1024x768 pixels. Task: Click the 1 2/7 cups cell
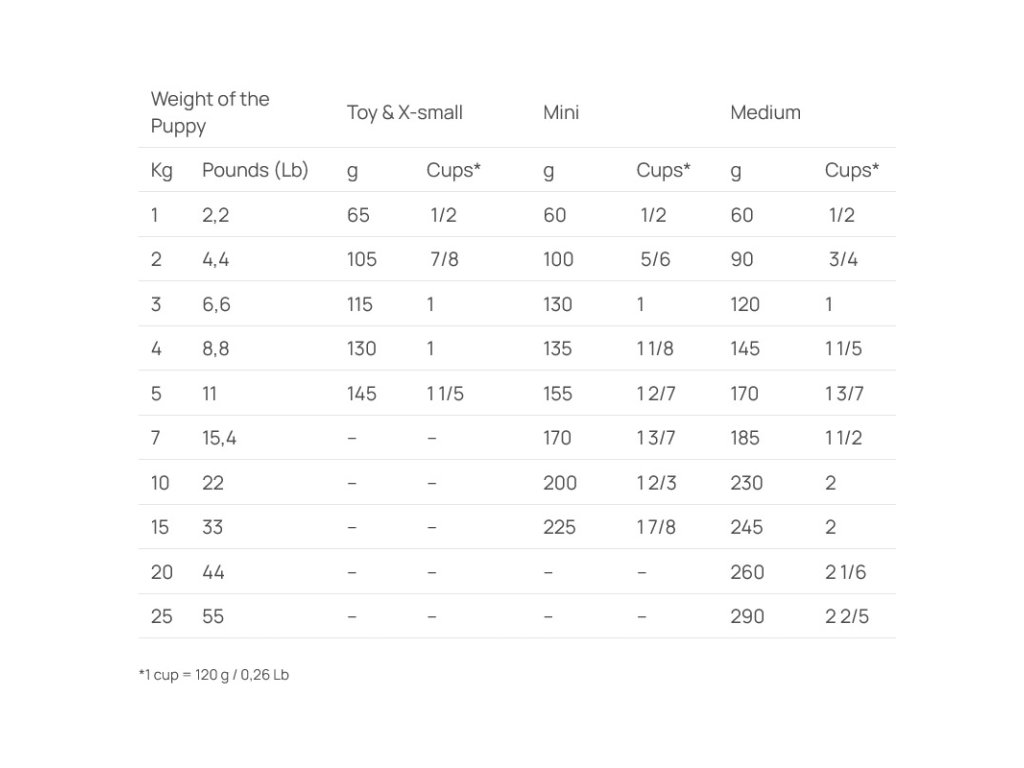656,394
